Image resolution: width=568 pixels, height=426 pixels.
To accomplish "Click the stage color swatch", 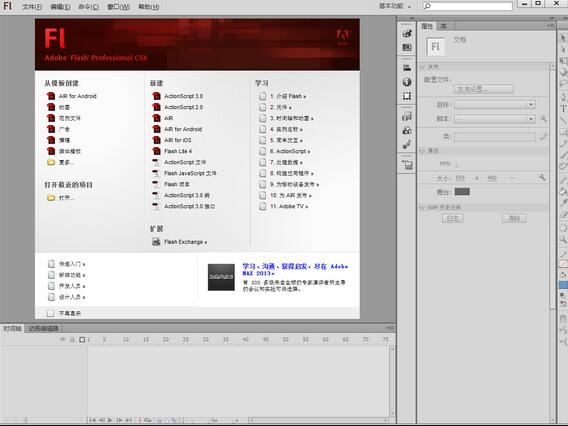I will click(462, 192).
